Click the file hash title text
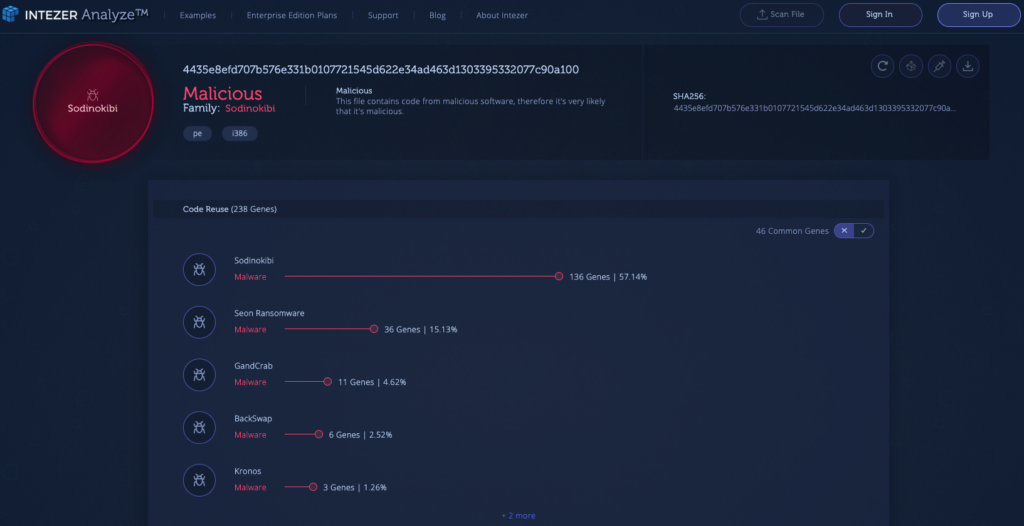 381,69
